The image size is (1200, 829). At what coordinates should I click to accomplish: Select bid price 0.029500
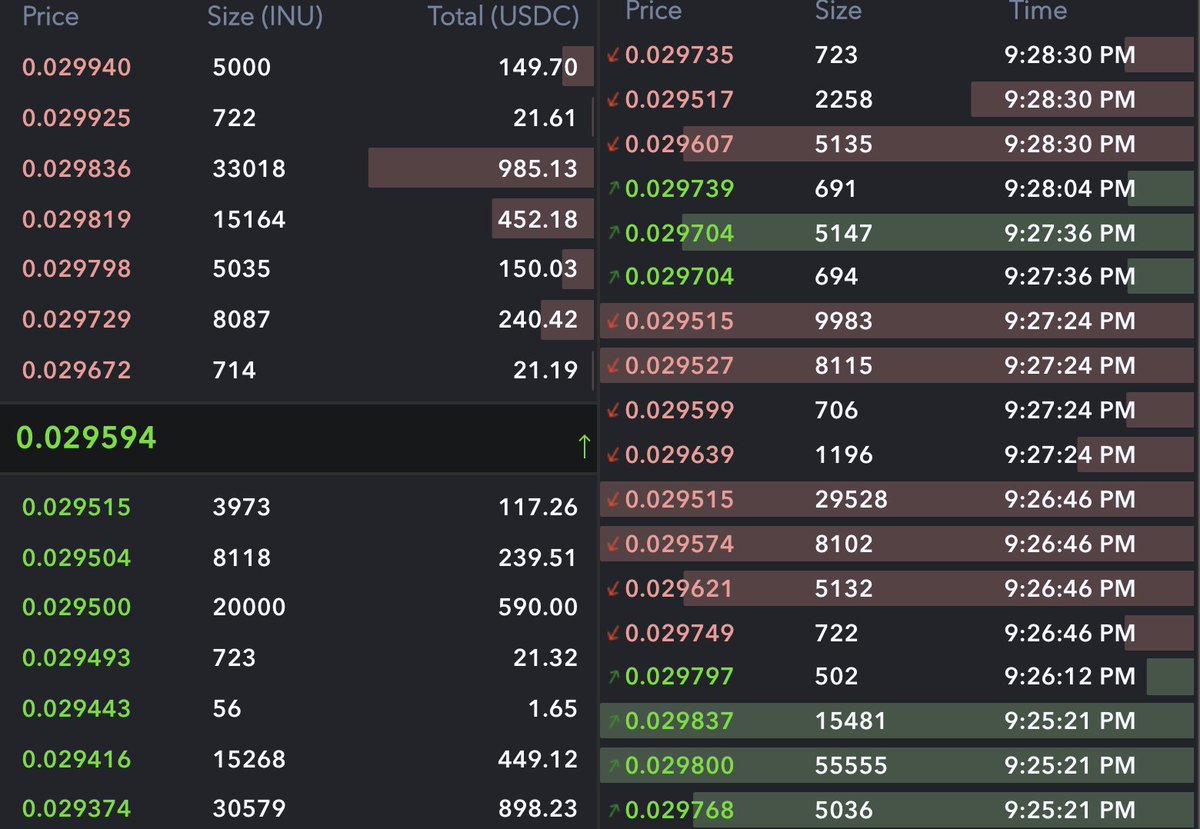76,608
